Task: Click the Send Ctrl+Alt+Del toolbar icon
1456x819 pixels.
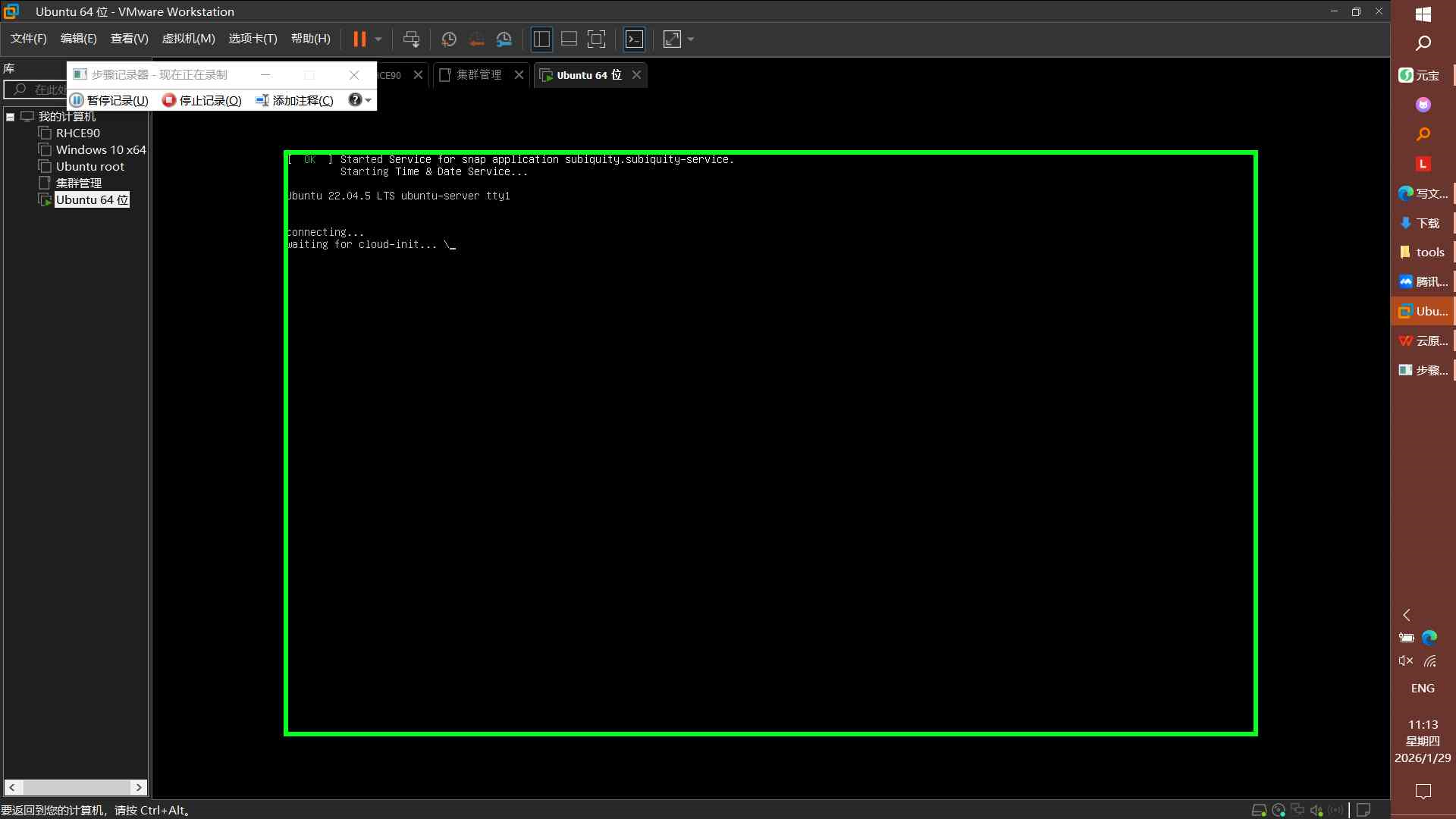Action: pyautogui.click(x=411, y=39)
